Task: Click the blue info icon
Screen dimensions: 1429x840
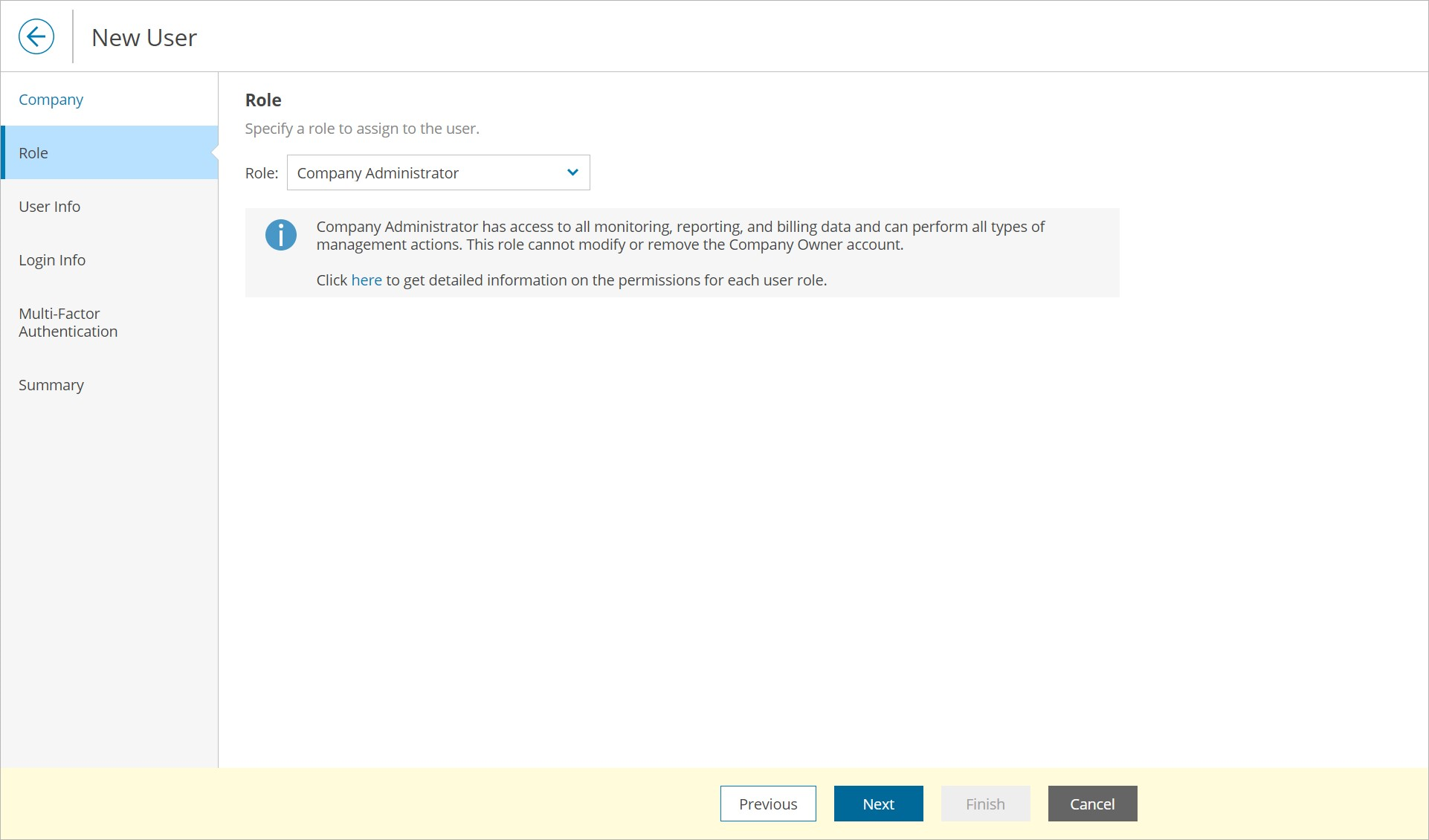Action: pos(280,235)
